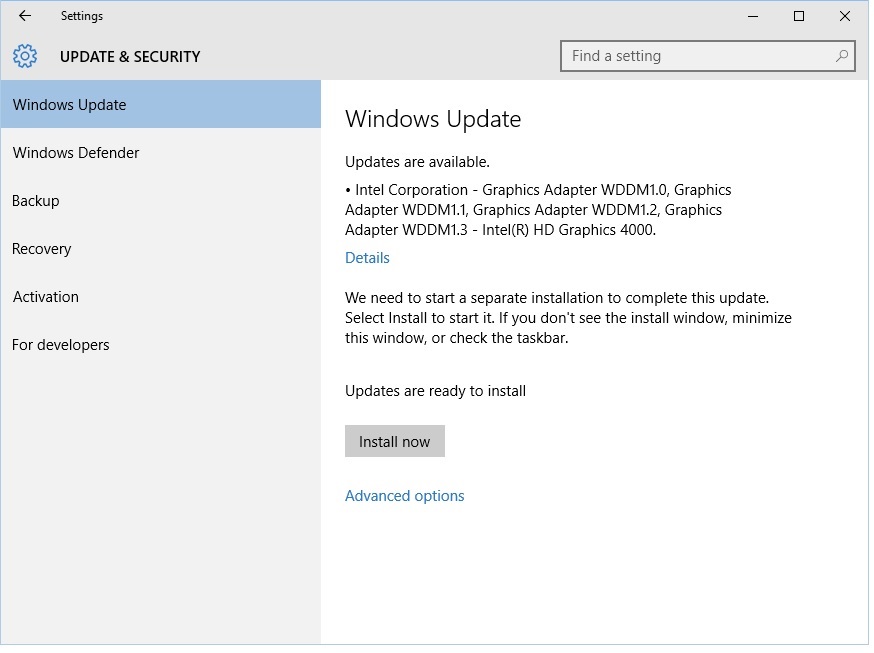Viewport: 874px width, 653px height.
Task: Click the Settings title bar label
Action: [82, 16]
